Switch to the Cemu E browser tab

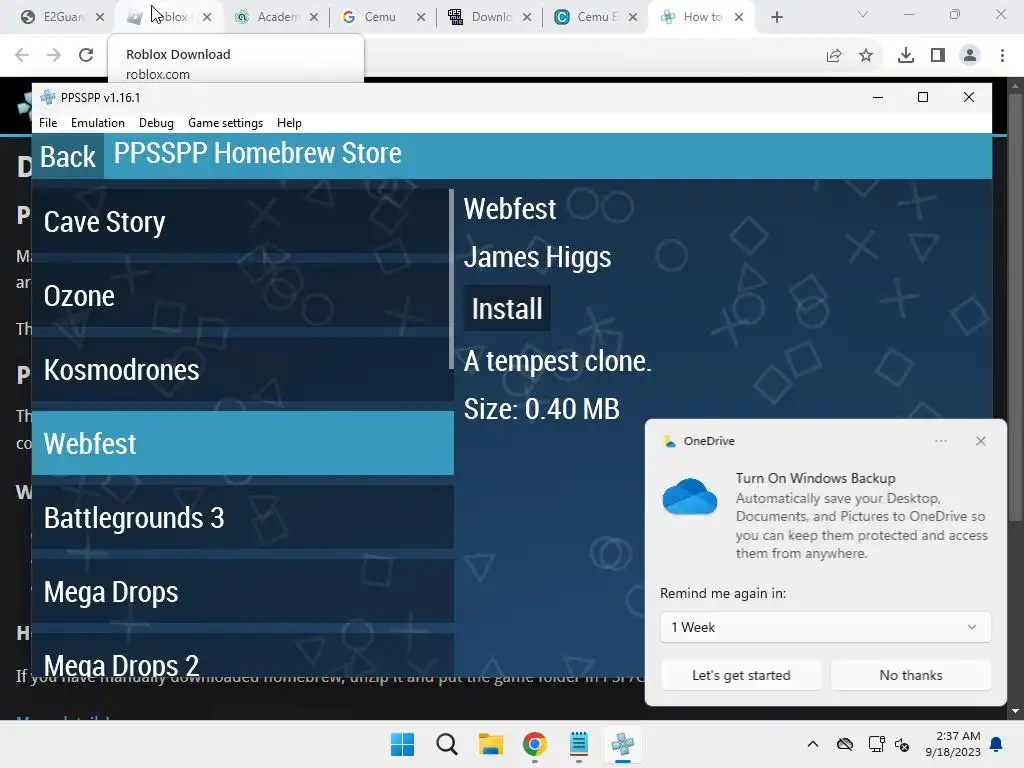coord(596,17)
